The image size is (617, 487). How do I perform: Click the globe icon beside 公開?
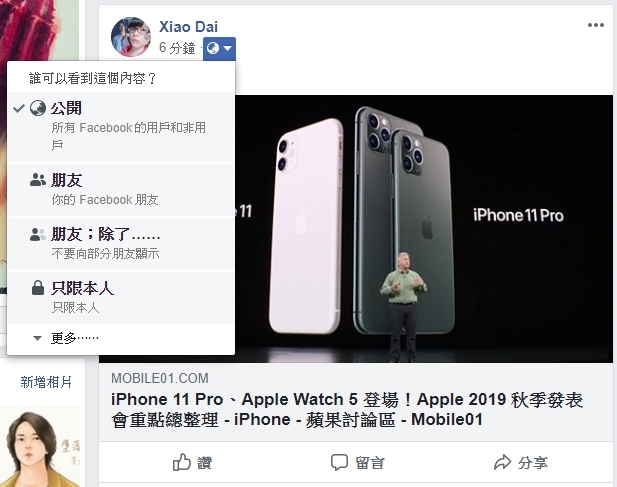coord(38,108)
